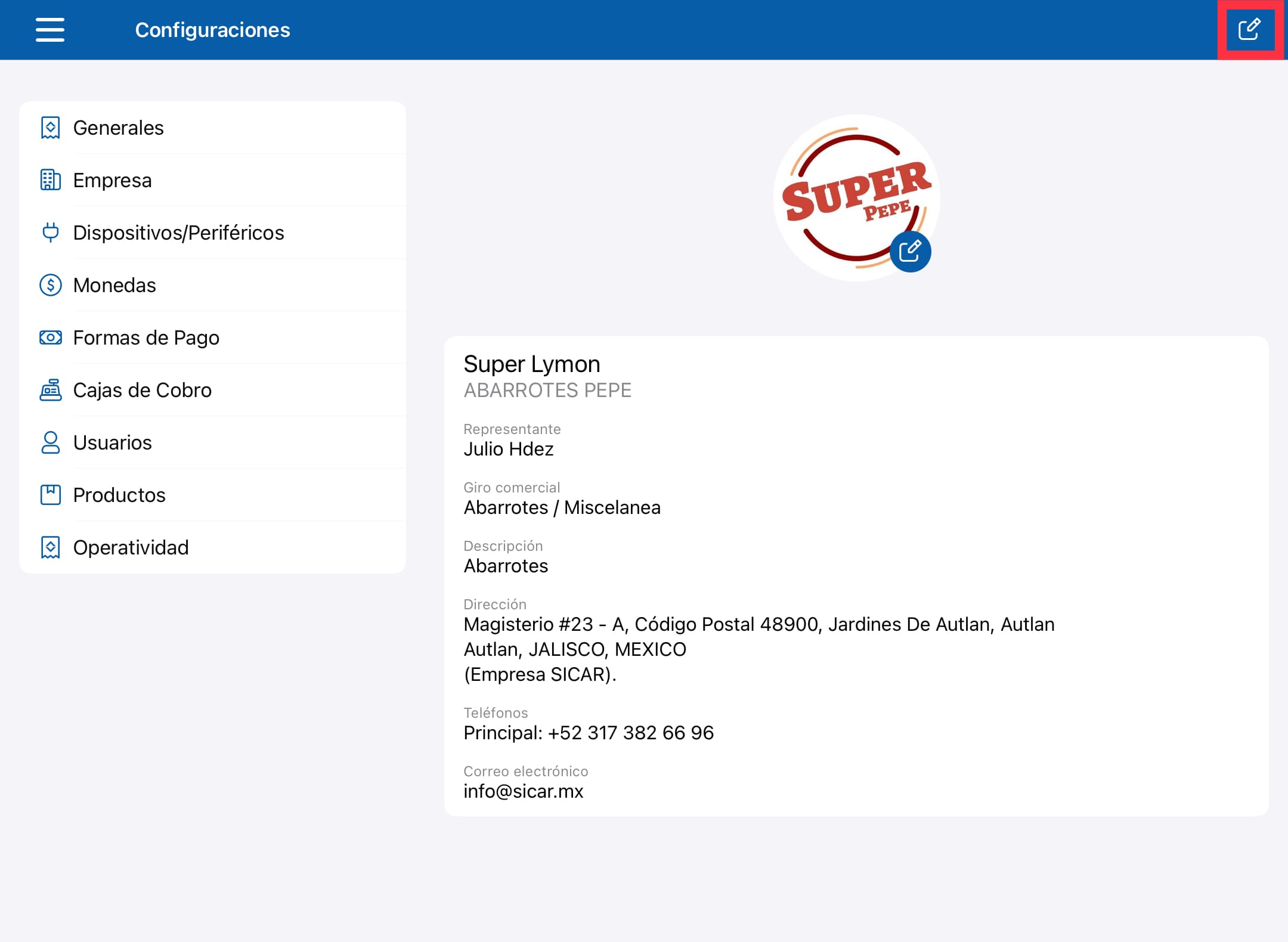The width and height of the screenshot is (1288, 942).
Task: Click the Abarrotes / Miscelanea value
Action: (x=562, y=507)
